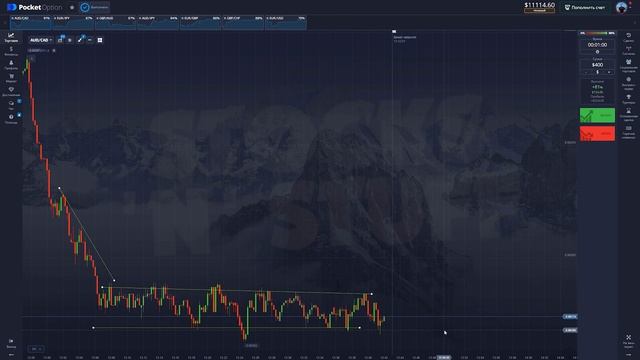Select the drawing tools line icon
This screenshot has width=640, height=360.
[80, 40]
